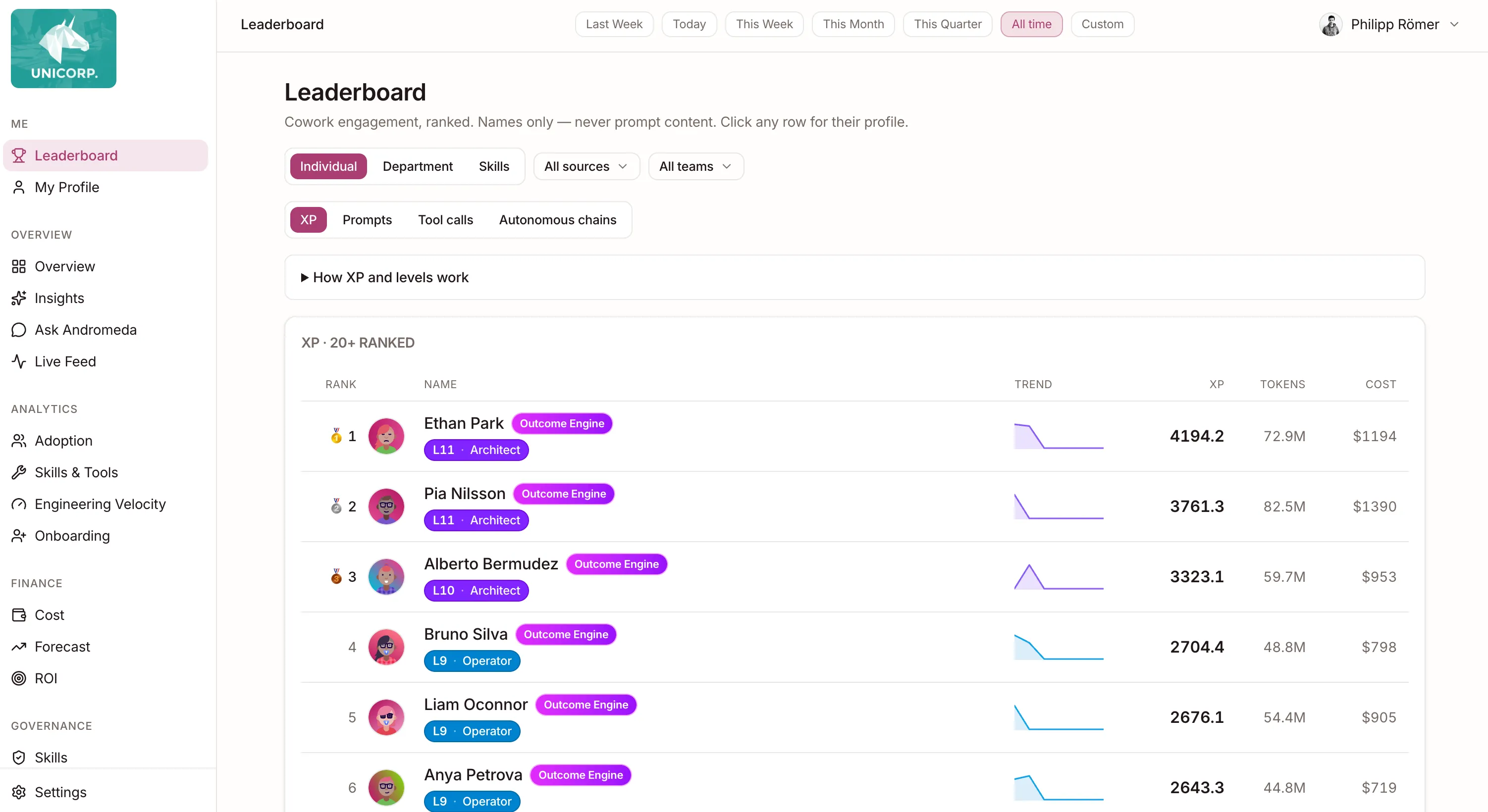Click the ROI target icon

(x=19, y=679)
